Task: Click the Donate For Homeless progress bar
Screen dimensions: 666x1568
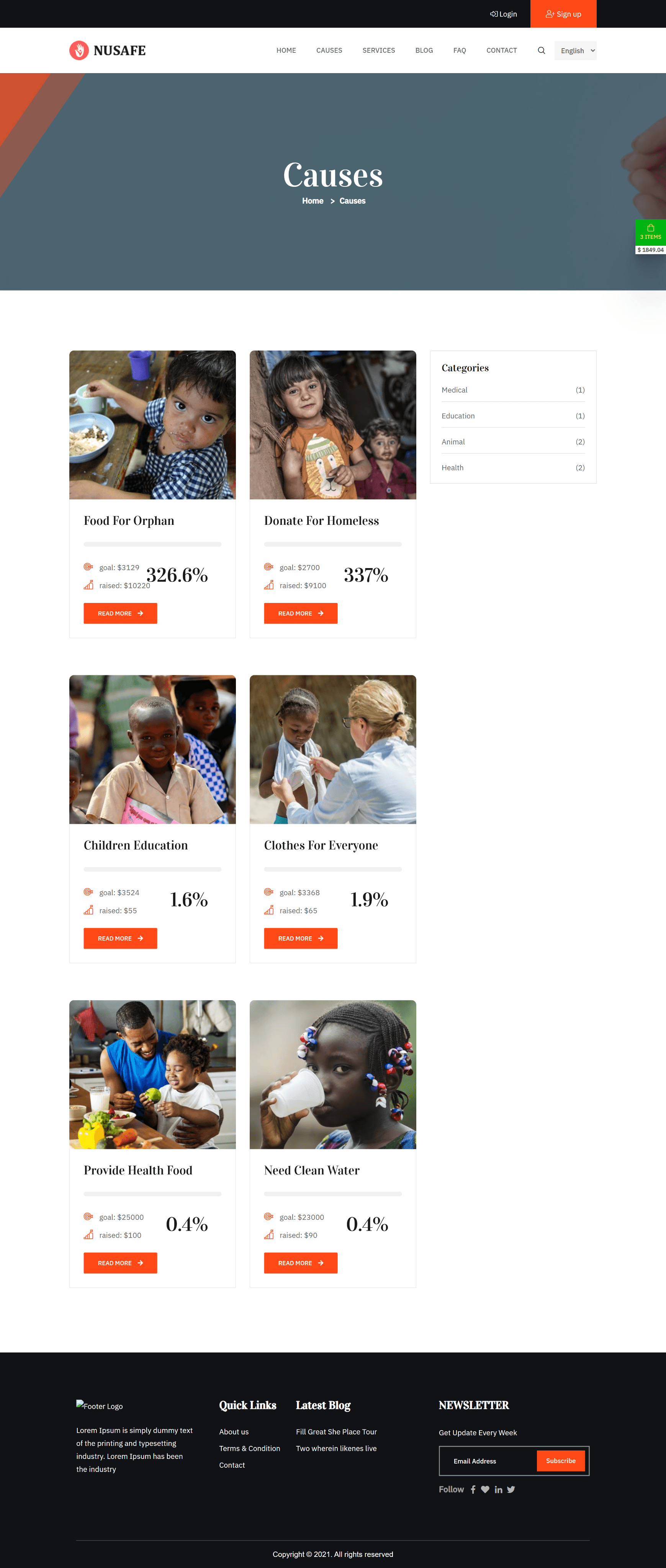Action: point(333,544)
